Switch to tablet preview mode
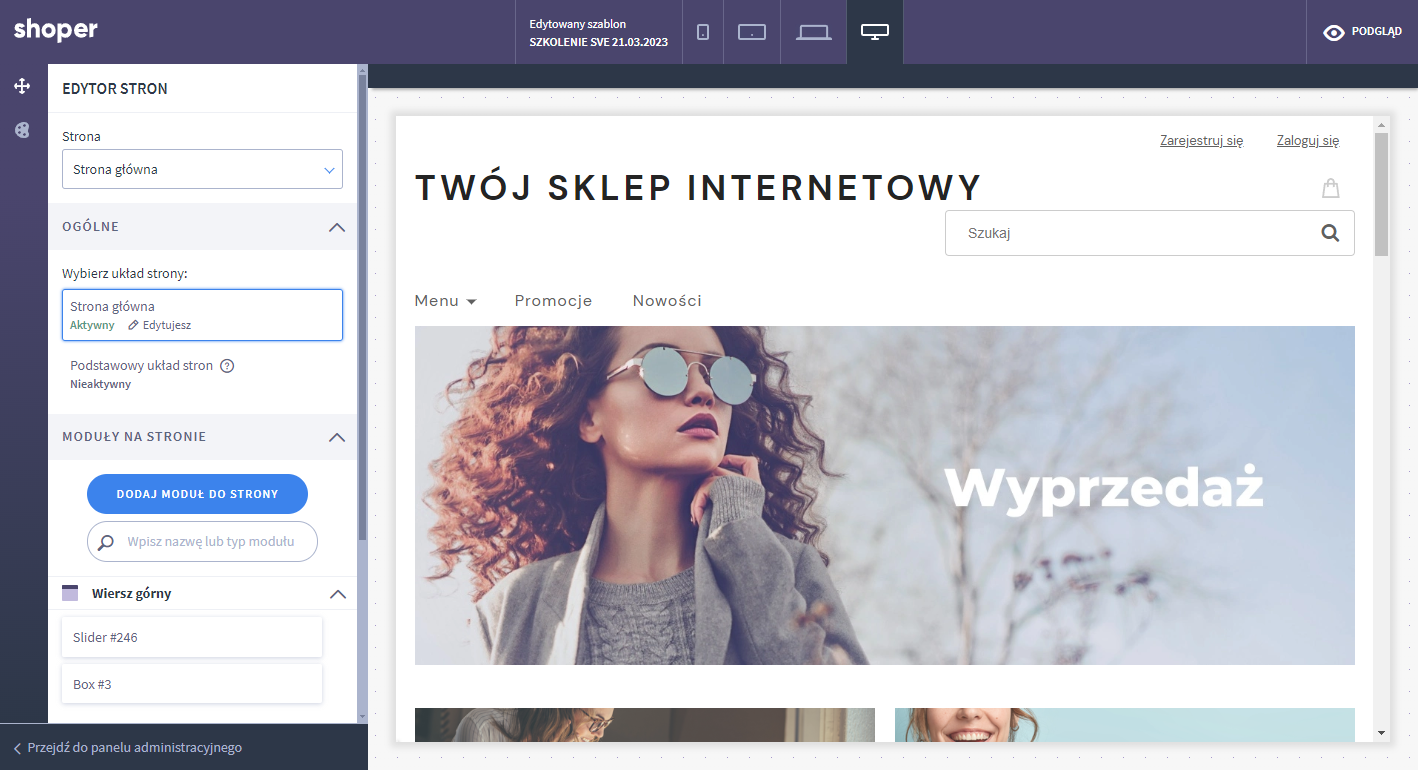The height and width of the screenshot is (770, 1418). 751,32
